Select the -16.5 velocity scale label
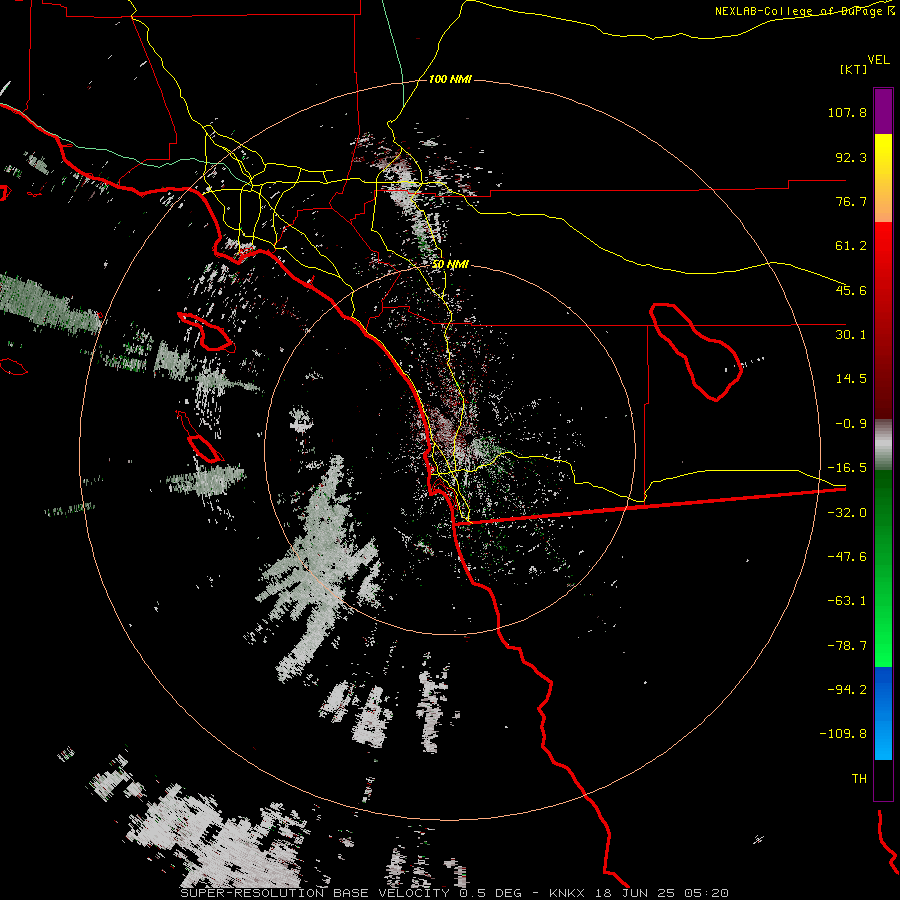This screenshot has height=900, width=900. 847,468
